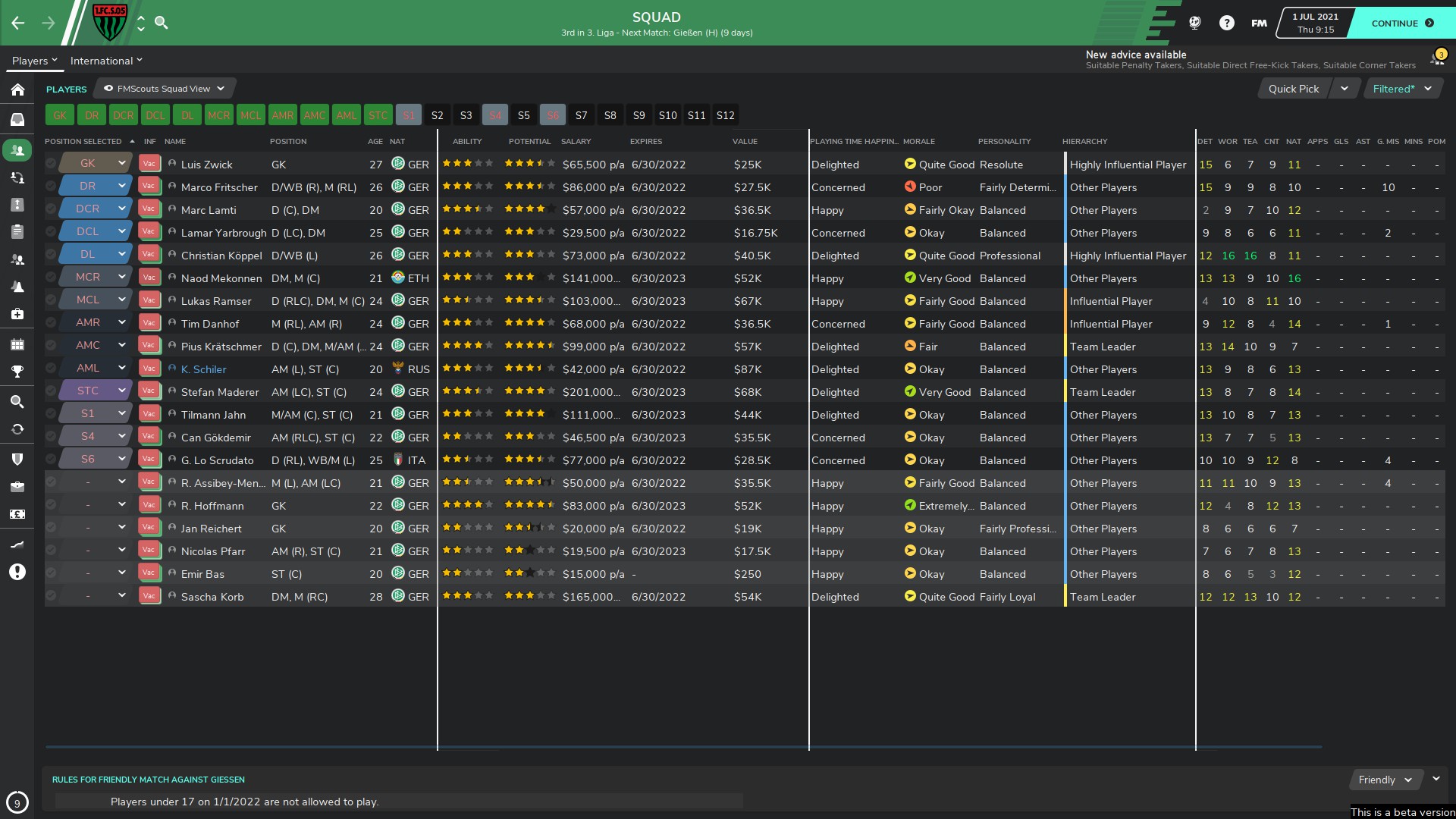Open FMScouts Squad View dropdown

(x=165, y=89)
